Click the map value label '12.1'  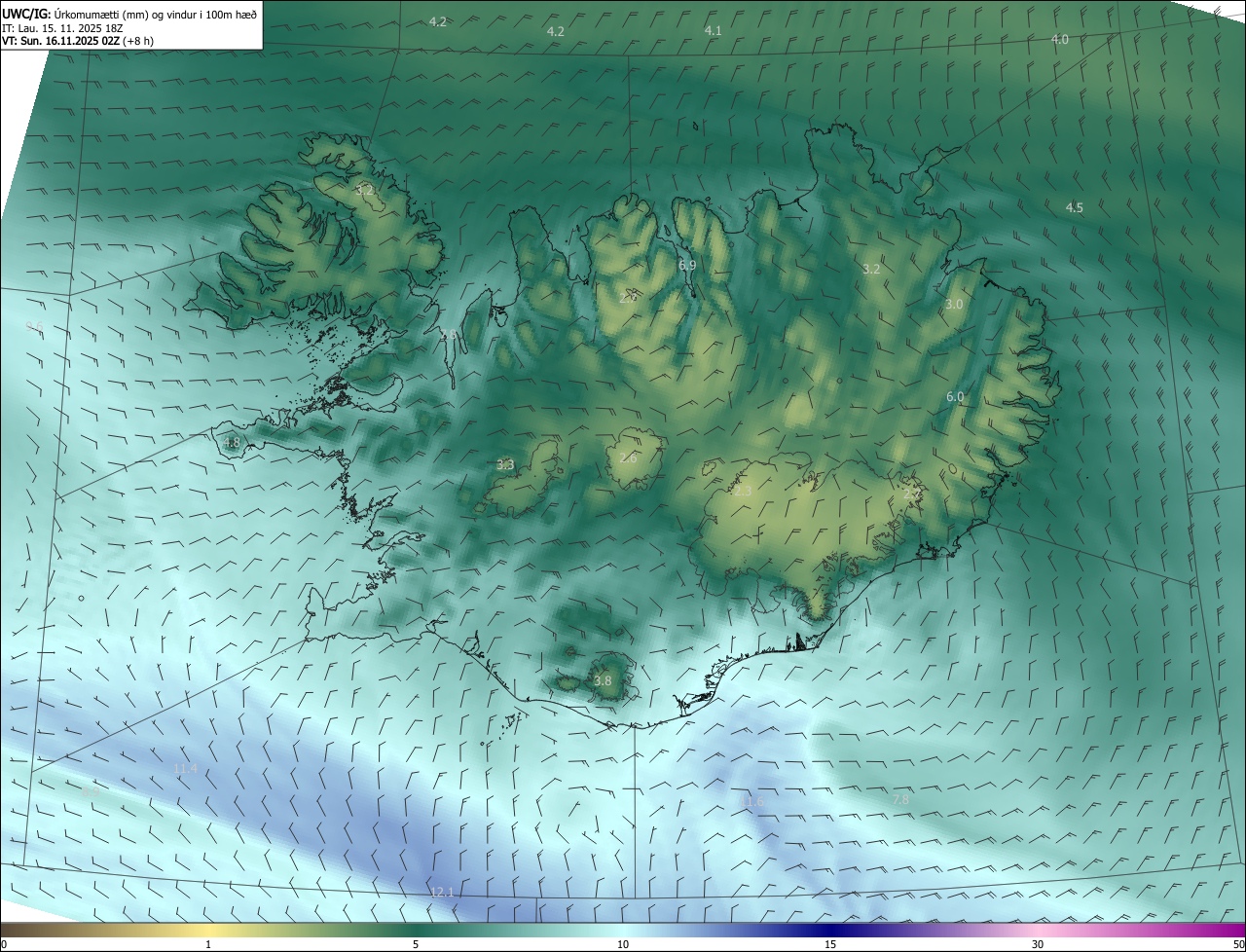(x=442, y=893)
